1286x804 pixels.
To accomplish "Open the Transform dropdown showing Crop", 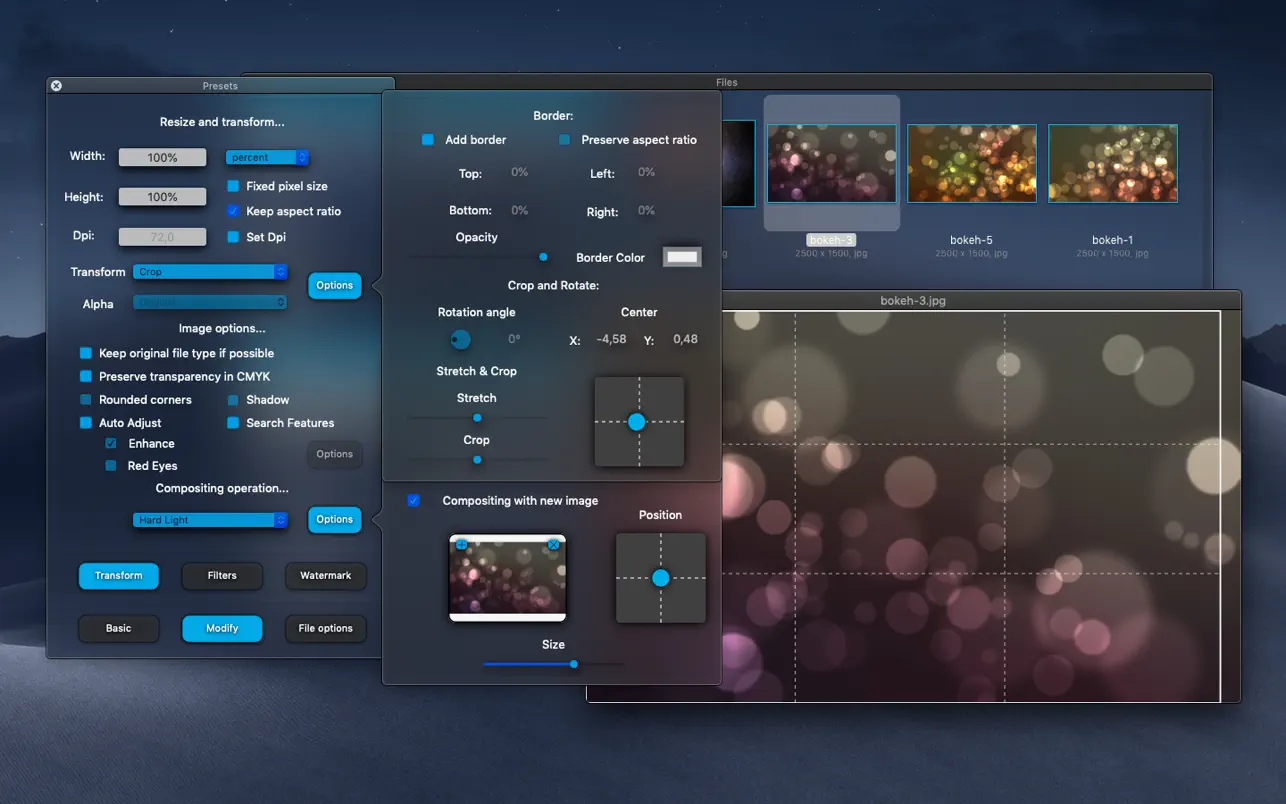I will 210,272.
